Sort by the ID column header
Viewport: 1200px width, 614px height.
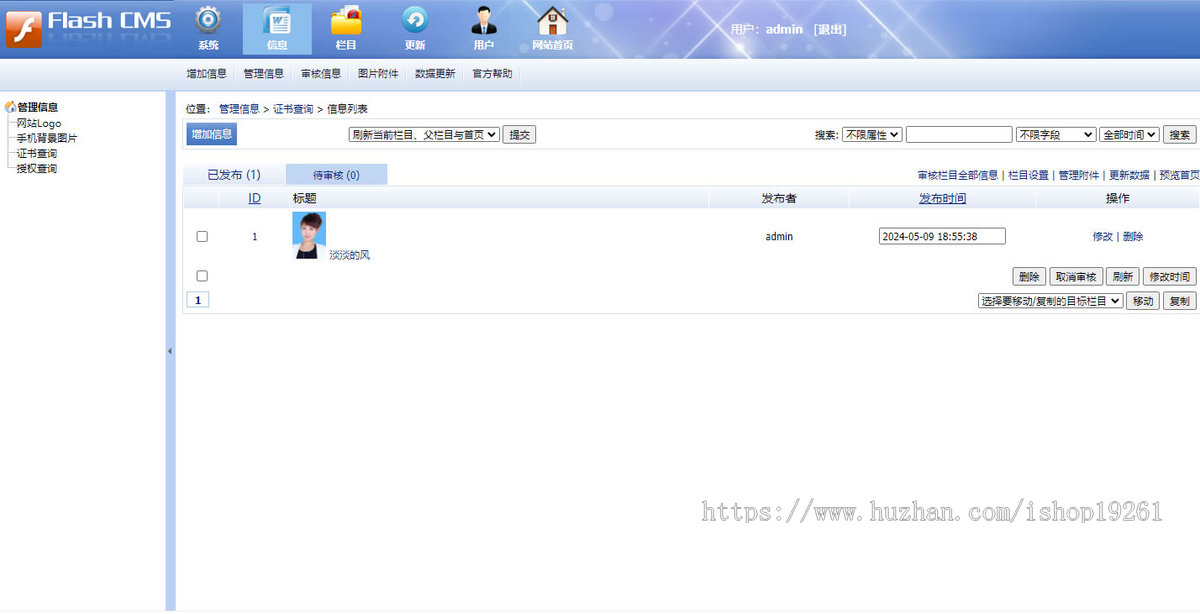[255, 199]
